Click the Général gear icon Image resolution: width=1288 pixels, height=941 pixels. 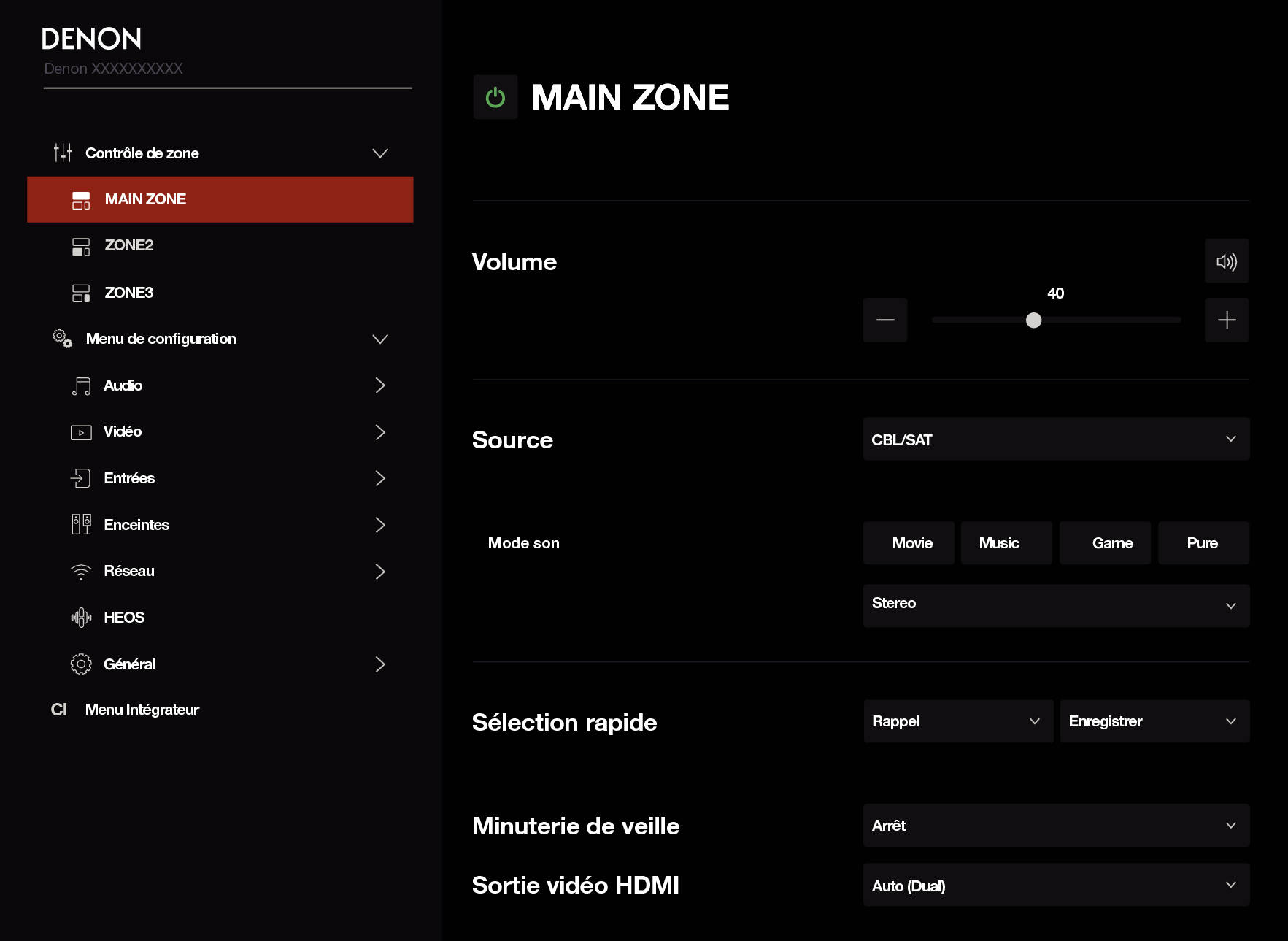pos(81,664)
